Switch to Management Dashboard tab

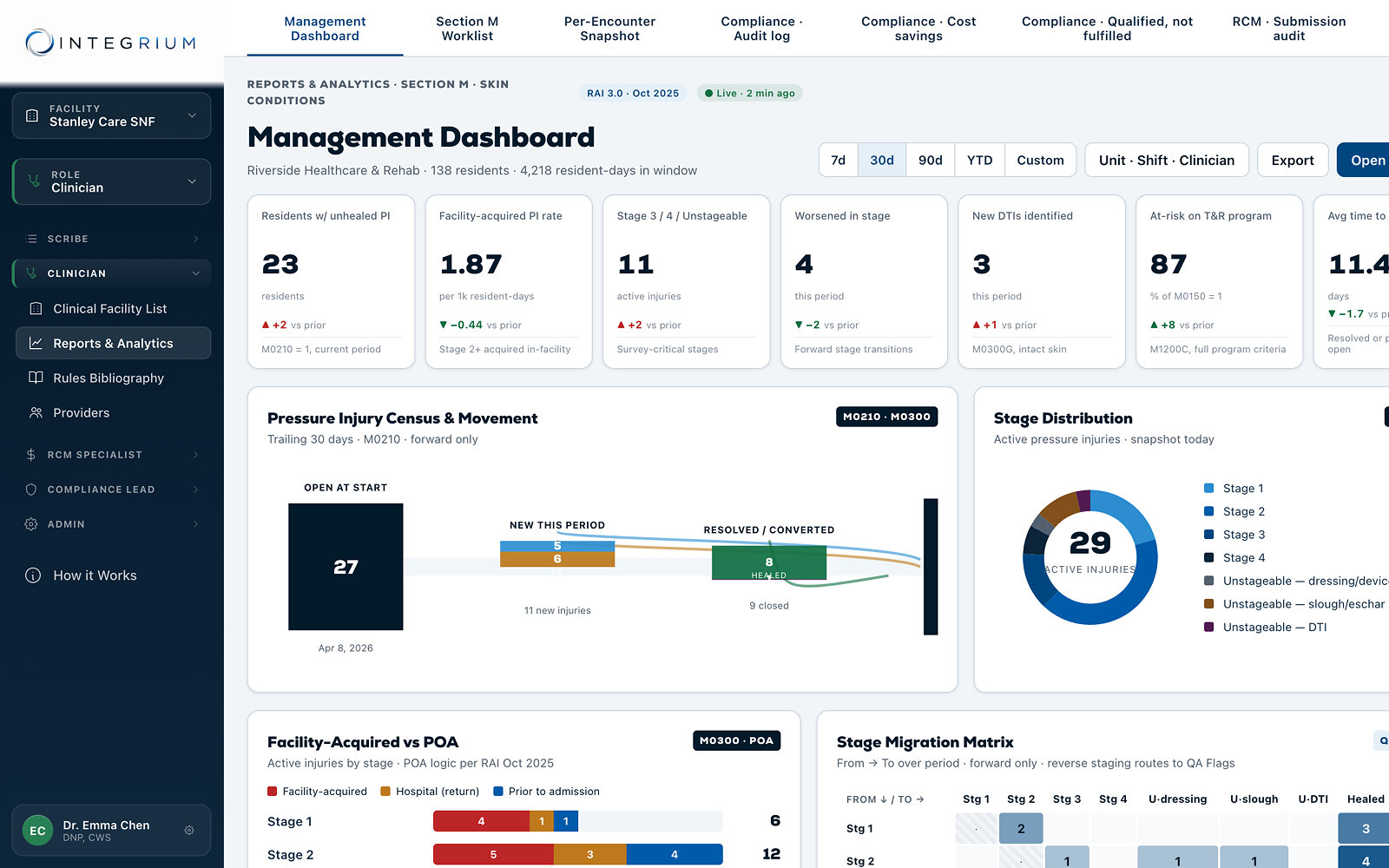tap(325, 29)
